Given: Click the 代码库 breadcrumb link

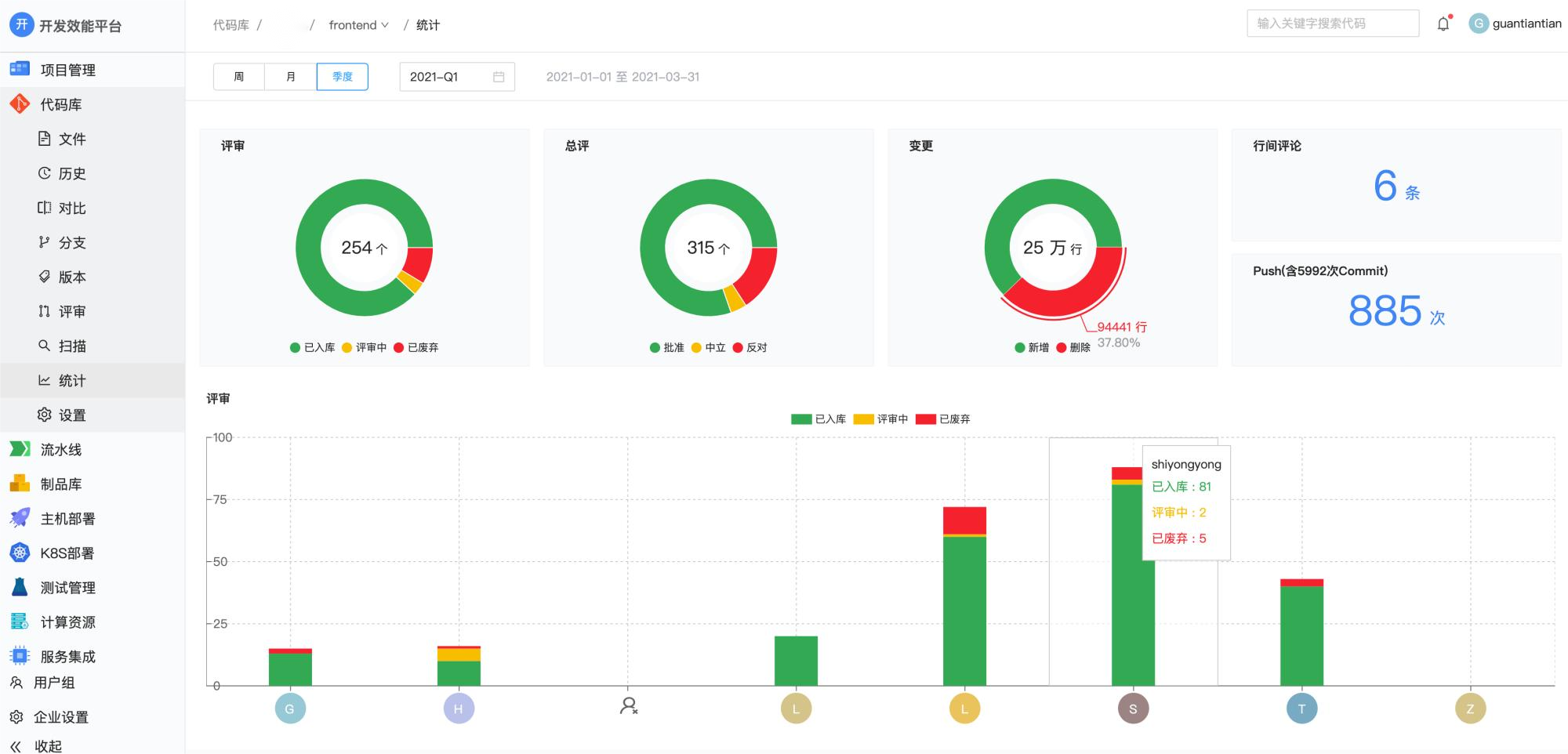Looking at the screenshot, I should coord(230,25).
